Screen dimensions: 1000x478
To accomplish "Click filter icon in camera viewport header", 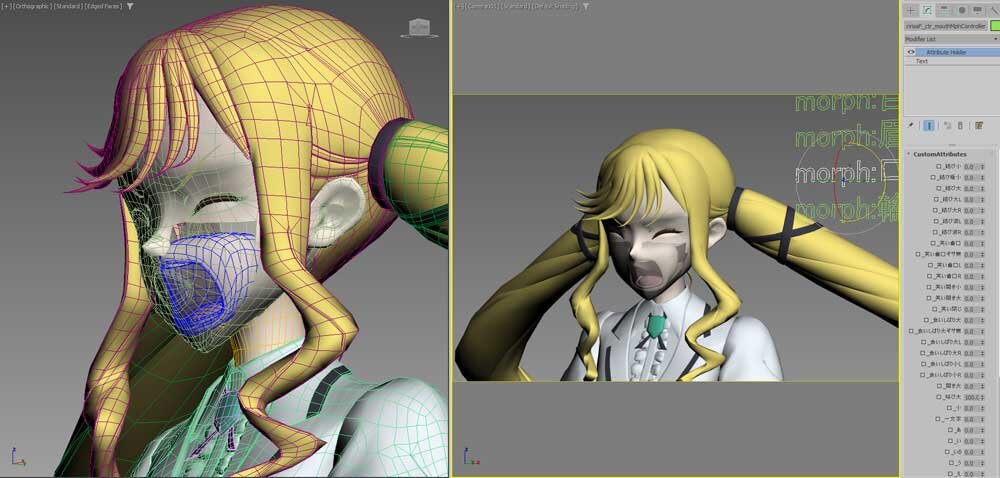I will [585, 6].
